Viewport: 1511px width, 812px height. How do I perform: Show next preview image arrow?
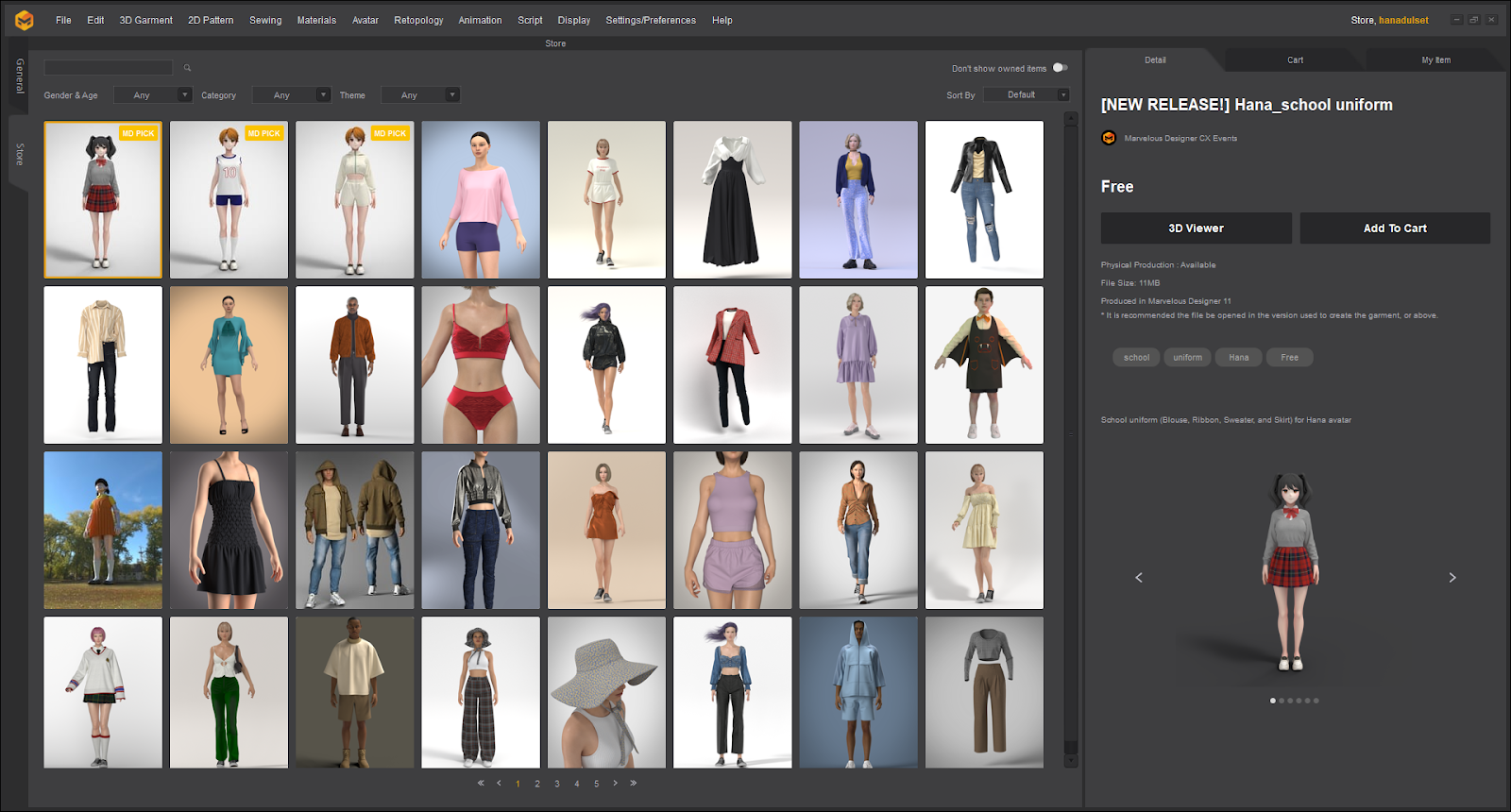pyautogui.click(x=1452, y=578)
